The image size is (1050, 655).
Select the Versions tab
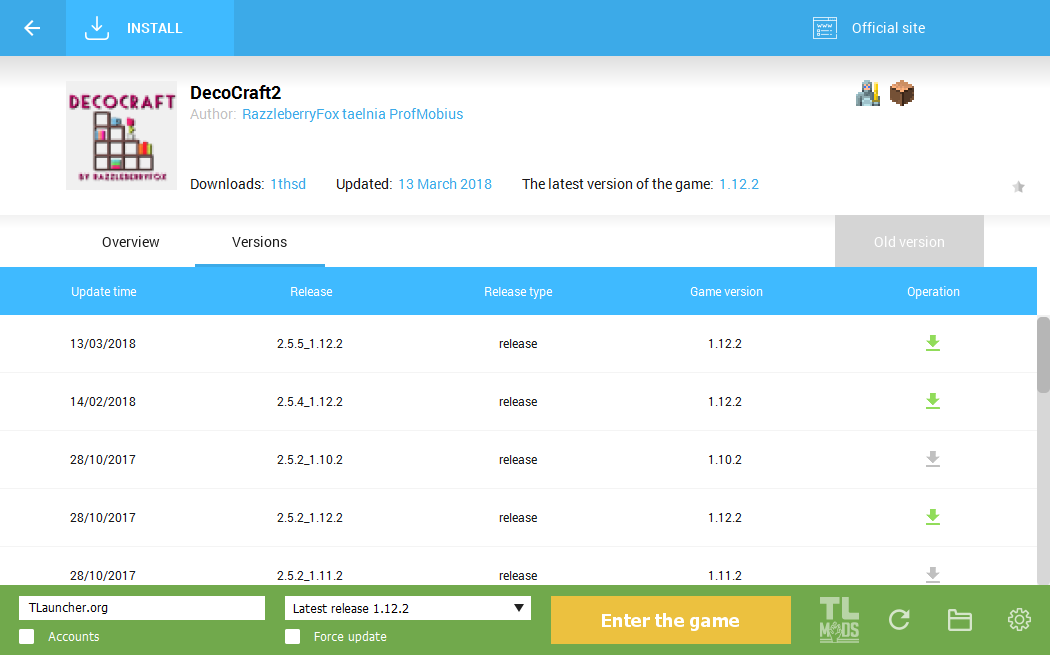[260, 242]
